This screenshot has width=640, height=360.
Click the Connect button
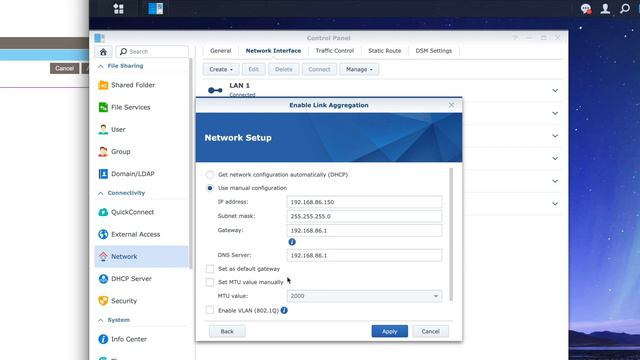tap(319, 69)
